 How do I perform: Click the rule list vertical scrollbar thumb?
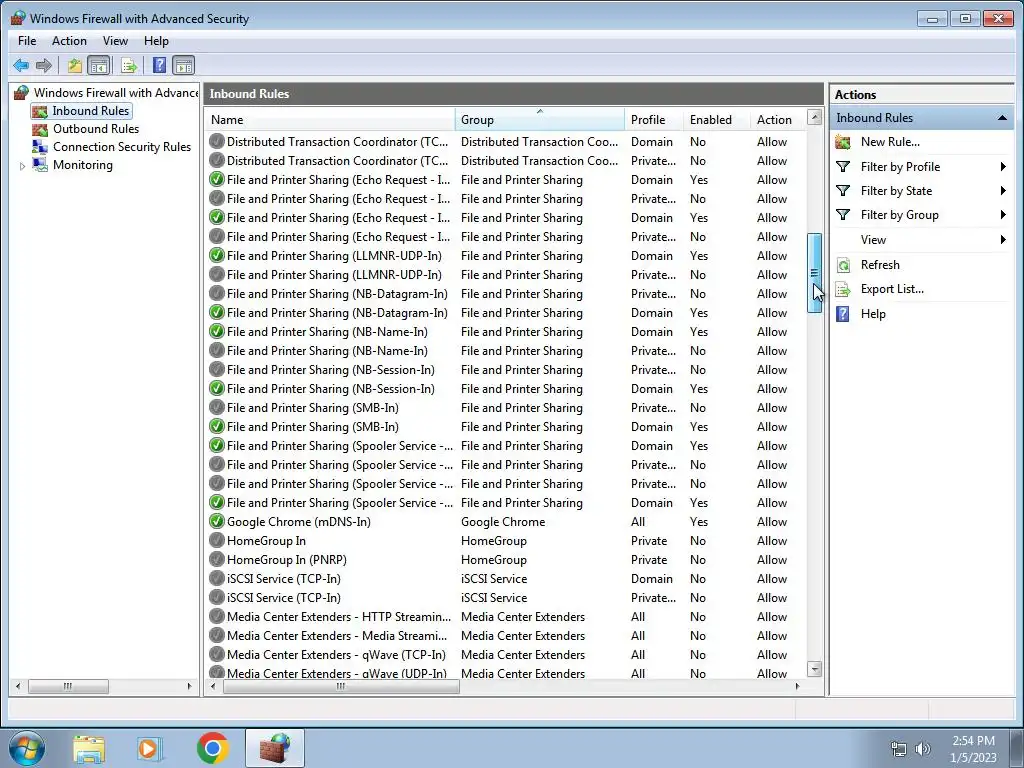point(814,273)
